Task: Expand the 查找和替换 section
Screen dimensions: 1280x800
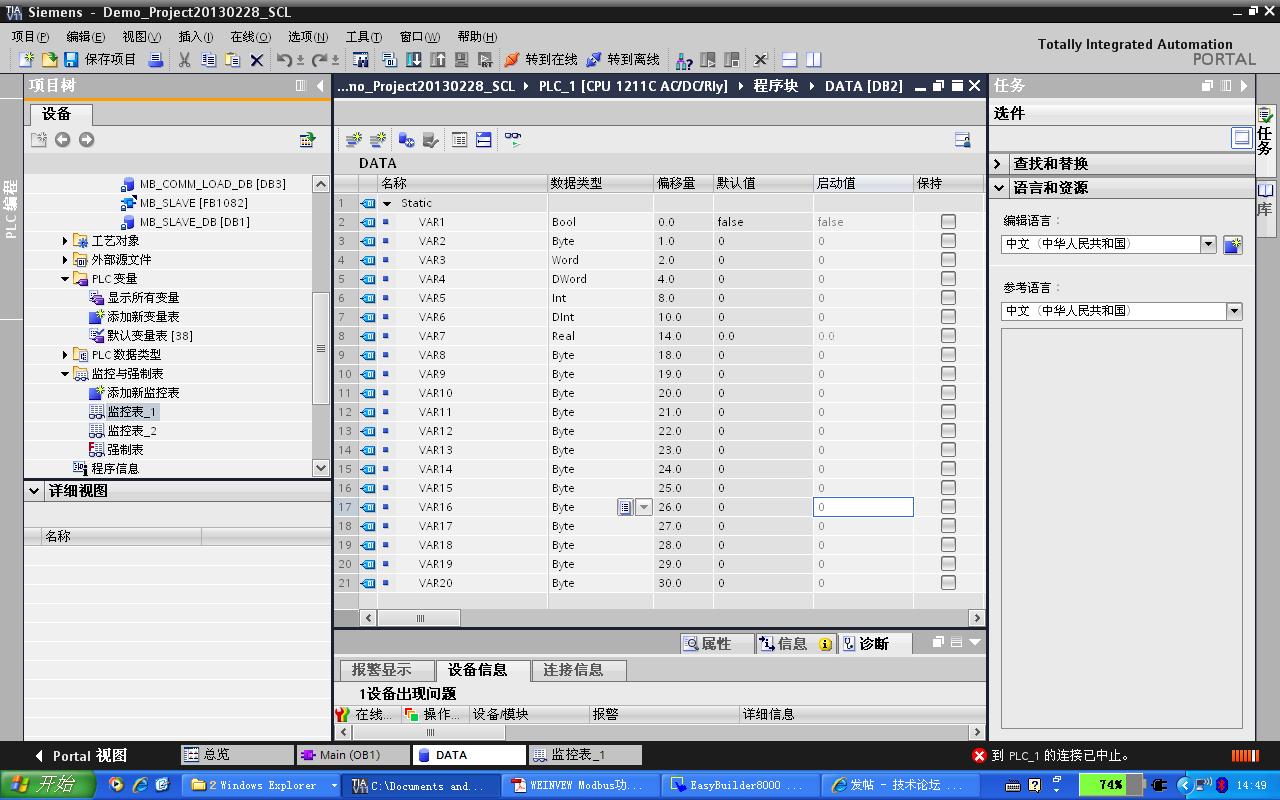Action: pos(998,164)
